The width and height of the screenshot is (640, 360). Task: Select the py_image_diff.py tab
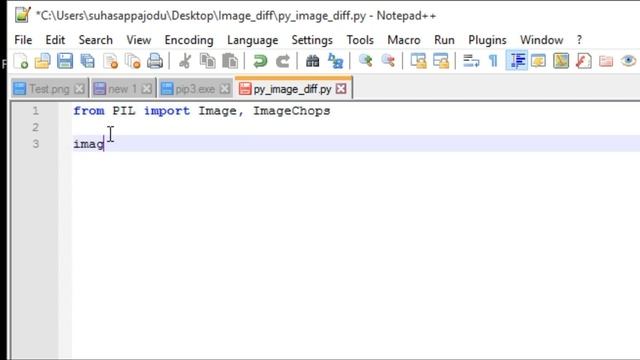click(x=292, y=89)
